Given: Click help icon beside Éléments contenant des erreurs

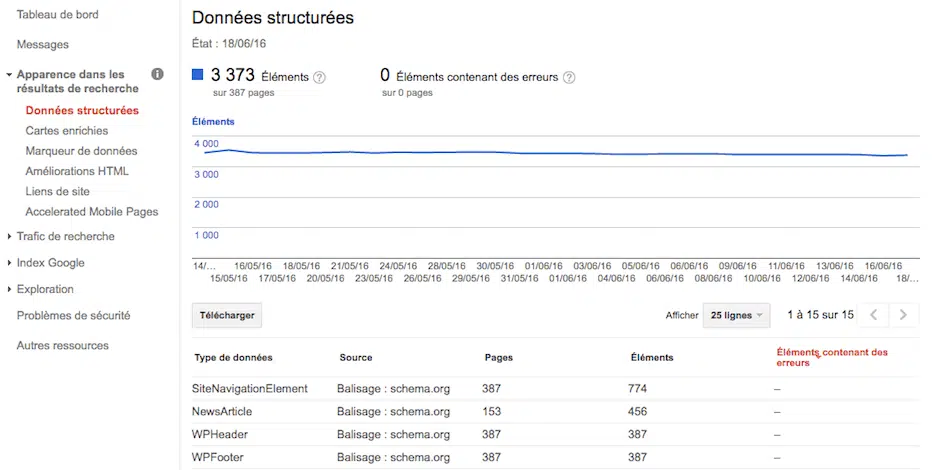Looking at the screenshot, I should [x=569, y=77].
